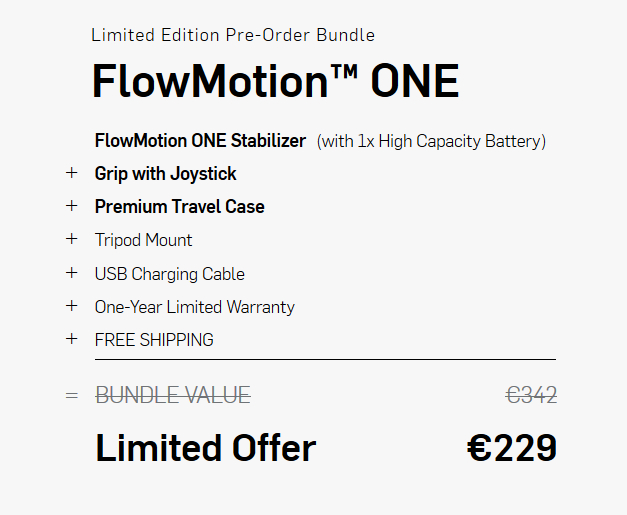Click the plus icon beside USB Charging Cable

click(x=71, y=273)
